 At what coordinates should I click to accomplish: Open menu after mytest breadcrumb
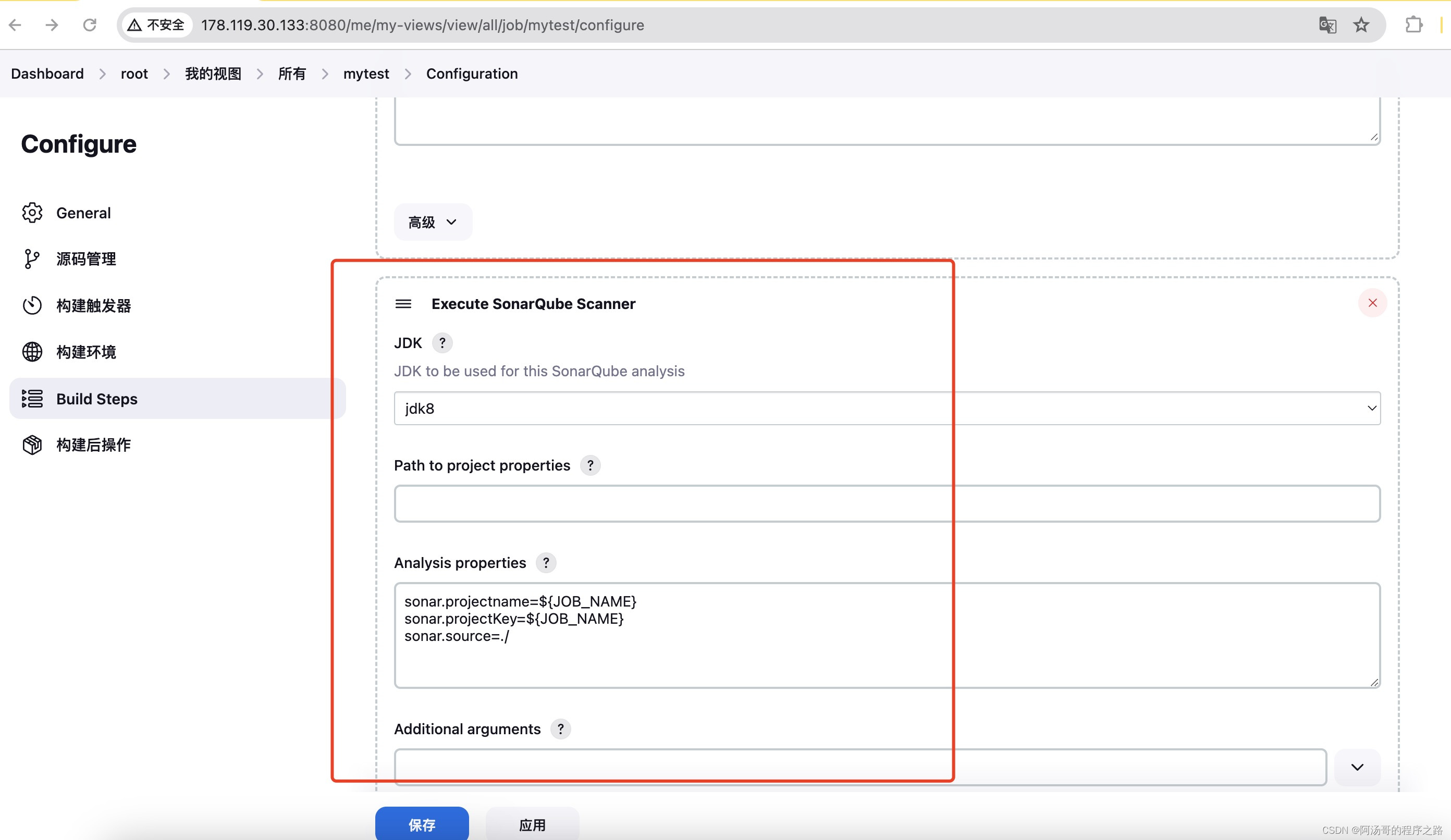point(408,73)
